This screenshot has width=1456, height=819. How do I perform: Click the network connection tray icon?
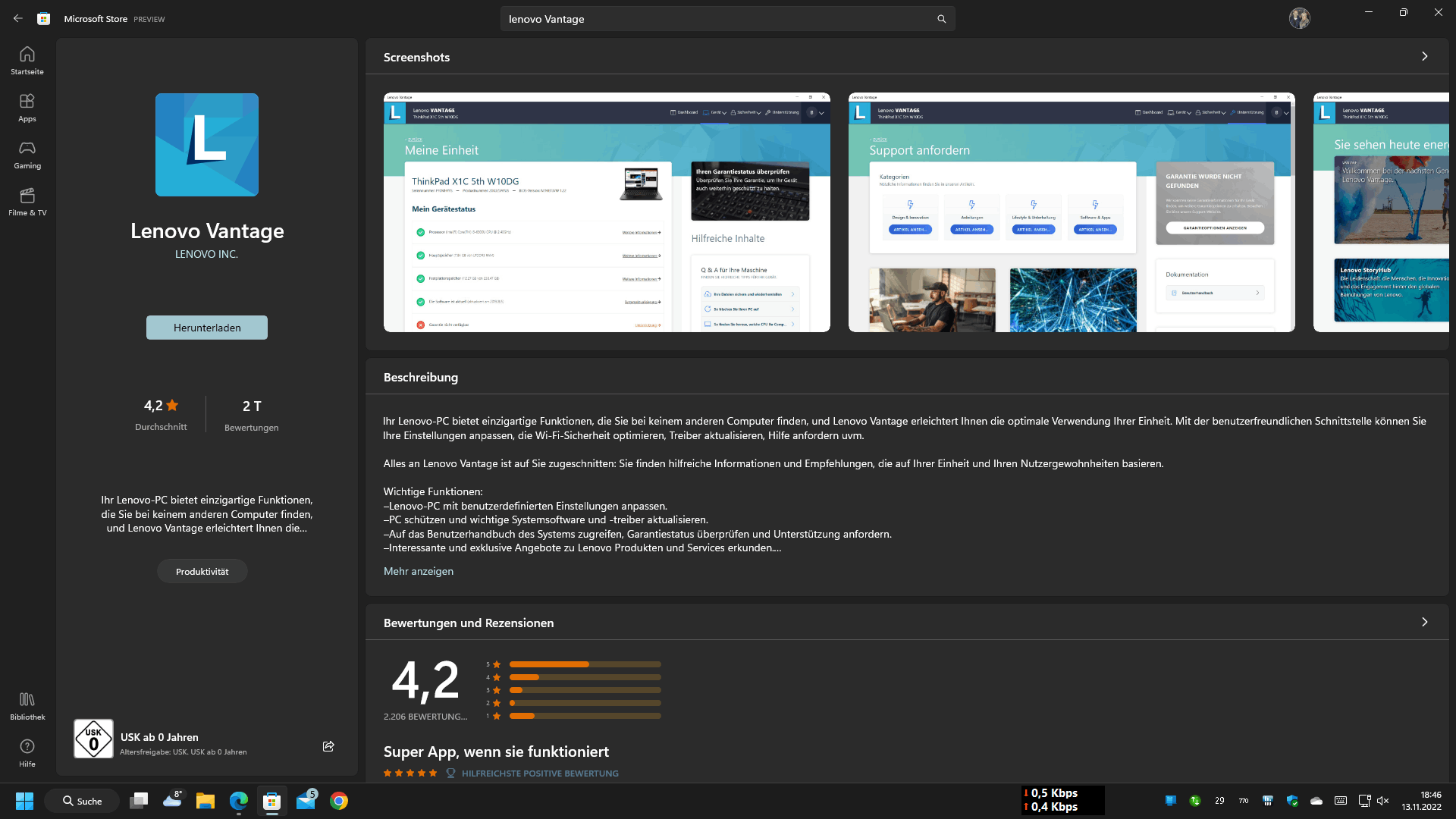click(1364, 801)
